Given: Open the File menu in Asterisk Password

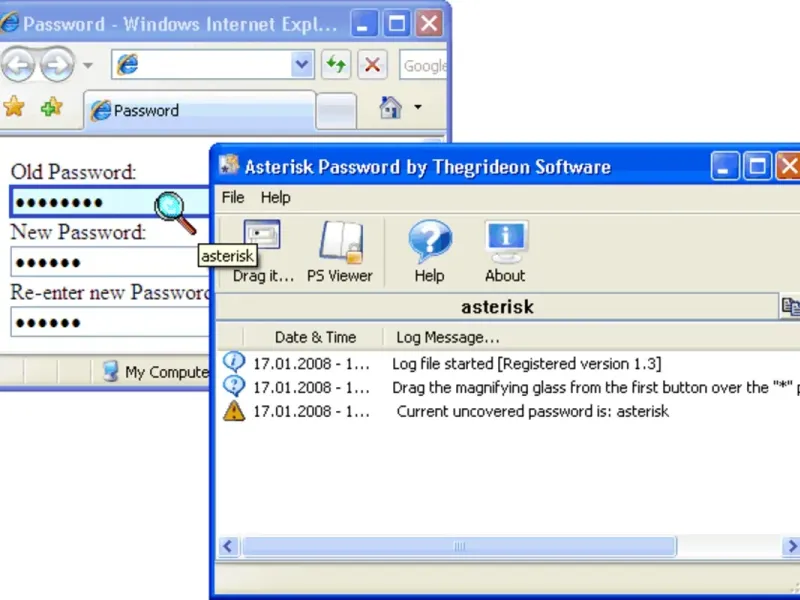Looking at the screenshot, I should [233, 197].
